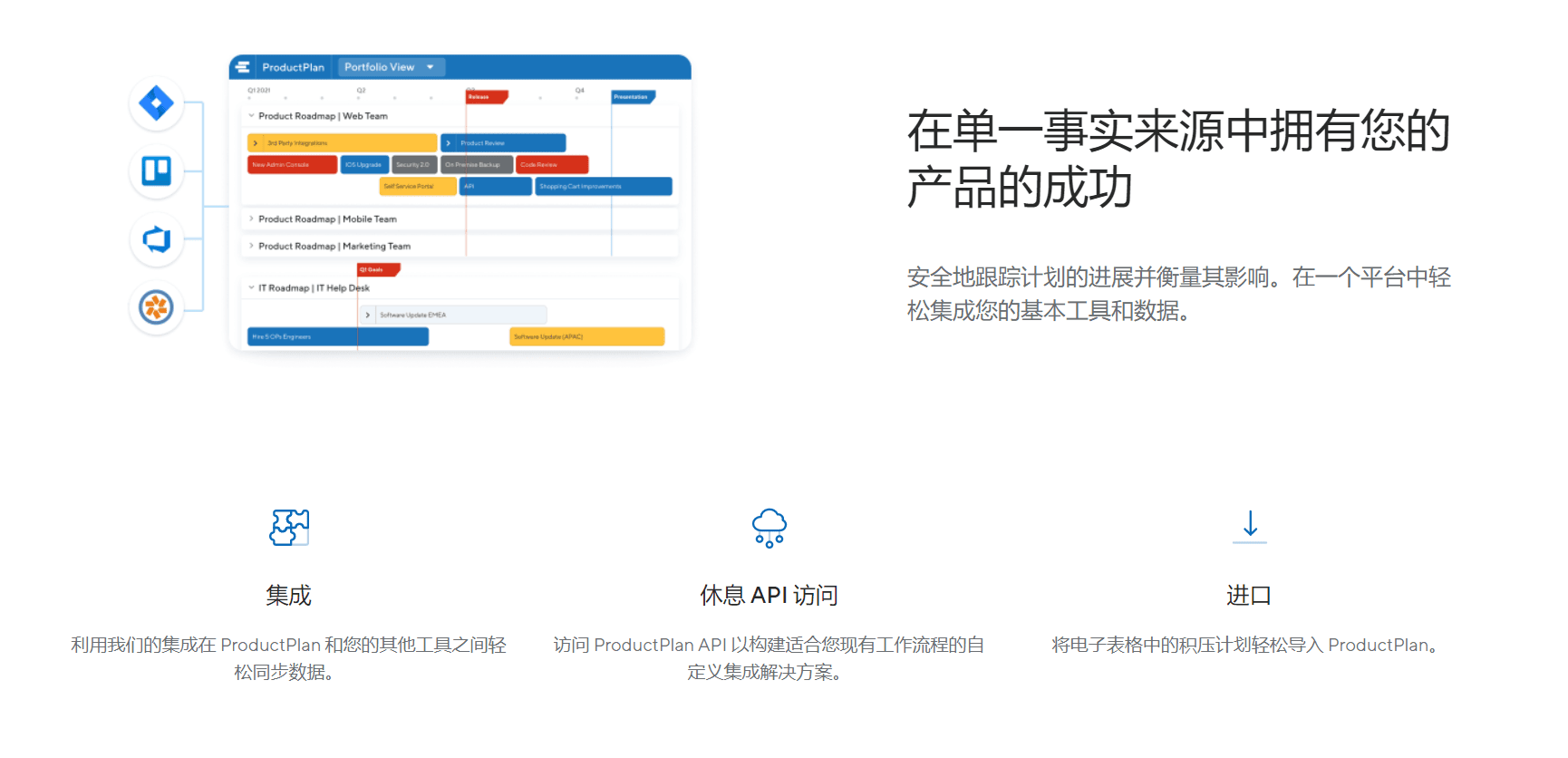Image resolution: width=1568 pixels, height=758 pixels.
Task: Select the blue API bar
Action: [496, 187]
